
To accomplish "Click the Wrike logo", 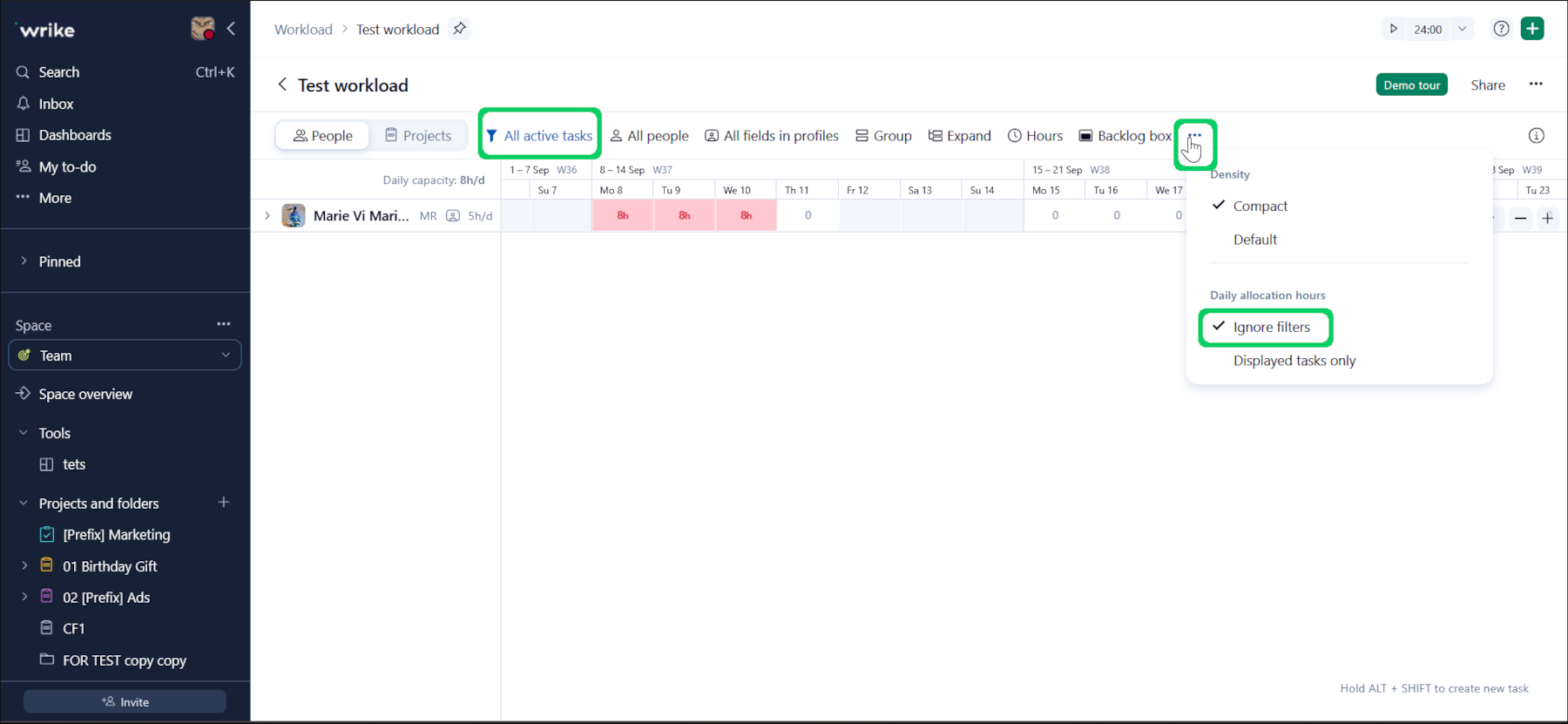I will [47, 30].
